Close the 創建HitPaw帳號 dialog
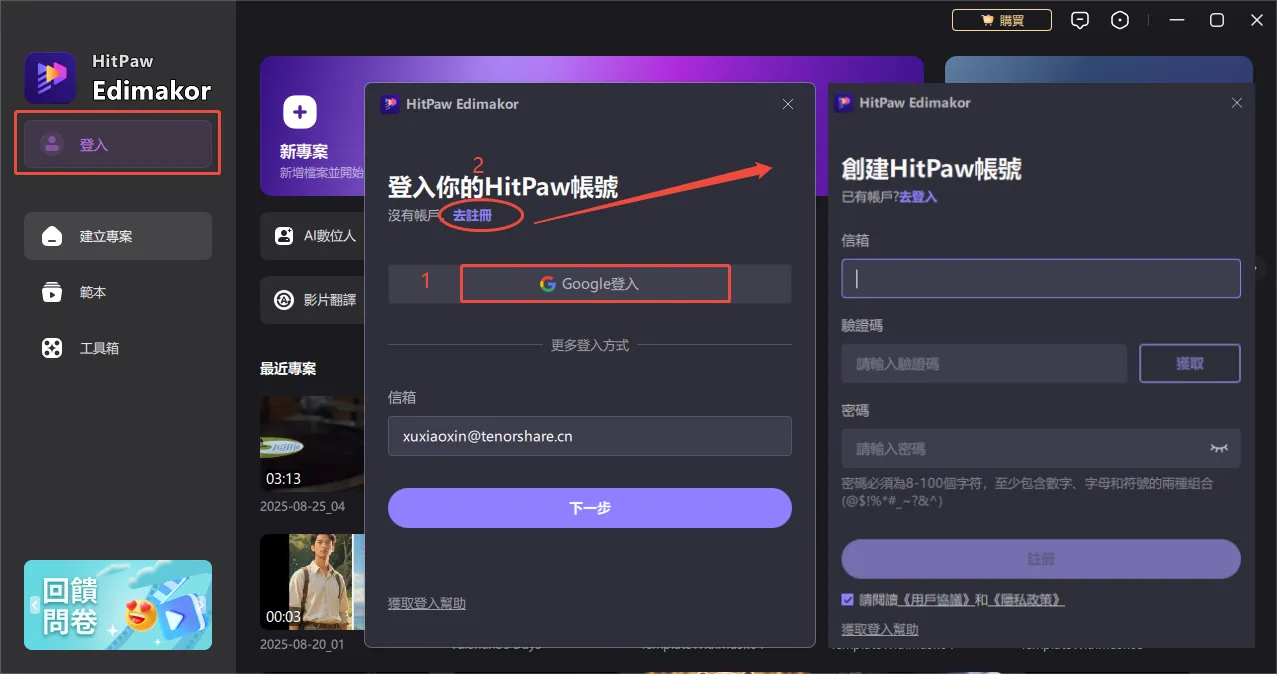The image size is (1277, 674). (x=1237, y=103)
